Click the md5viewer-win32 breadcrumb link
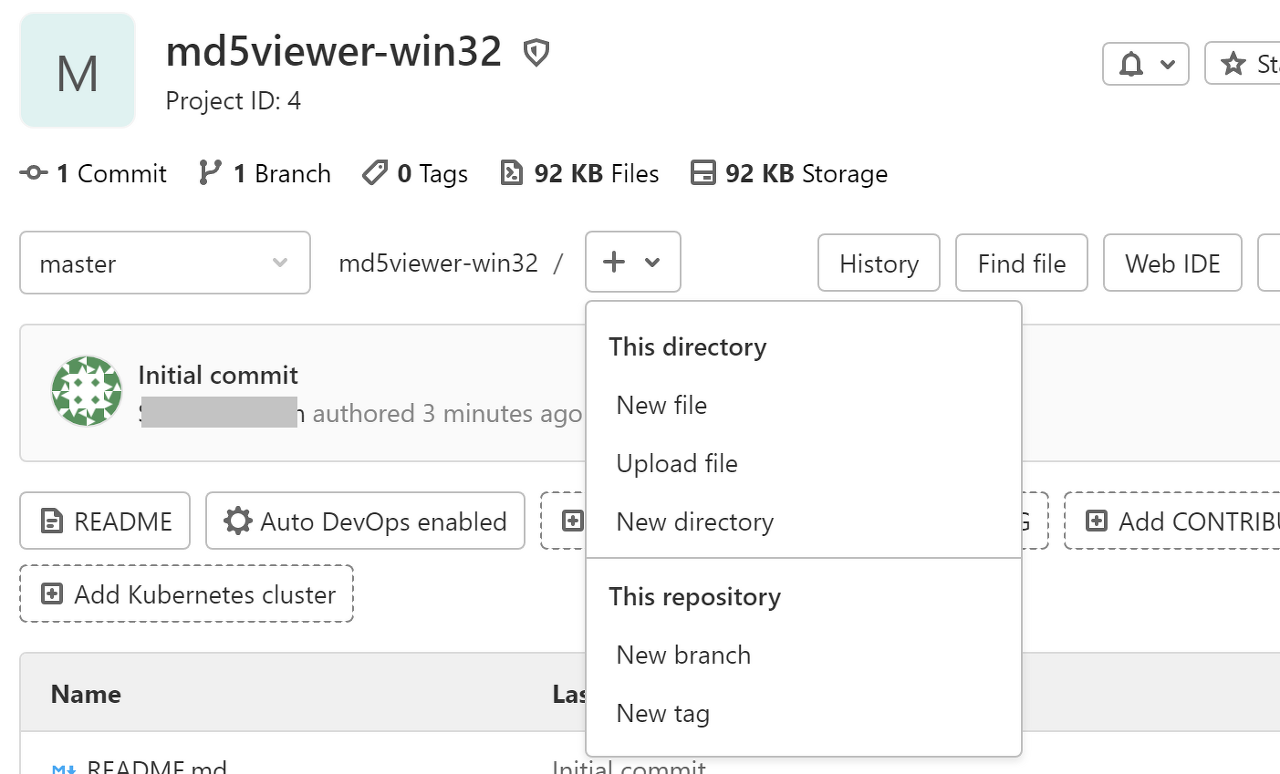 (x=438, y=263)
